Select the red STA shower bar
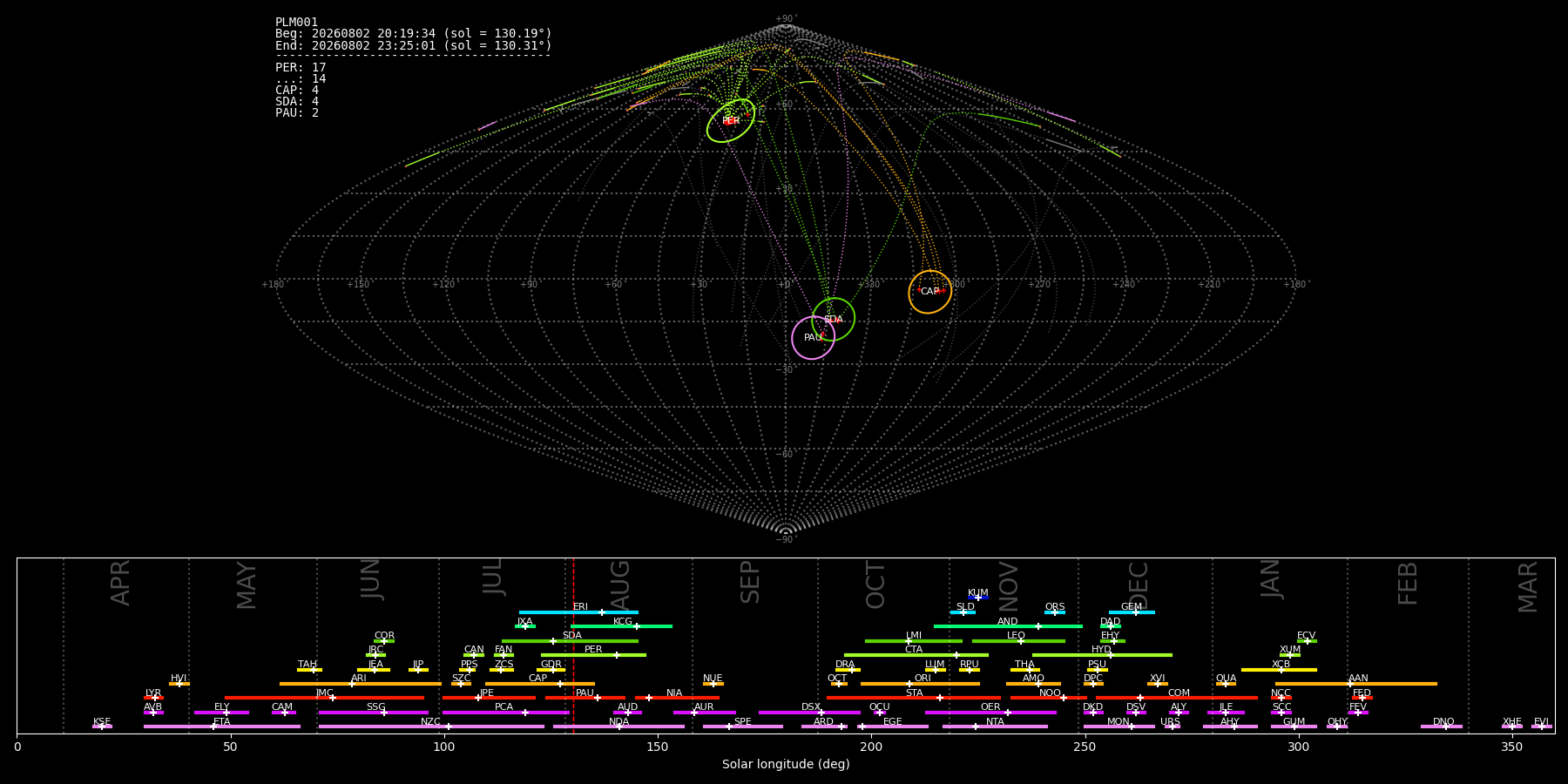This screenshot has height=784, width=1568. [914, 698]
